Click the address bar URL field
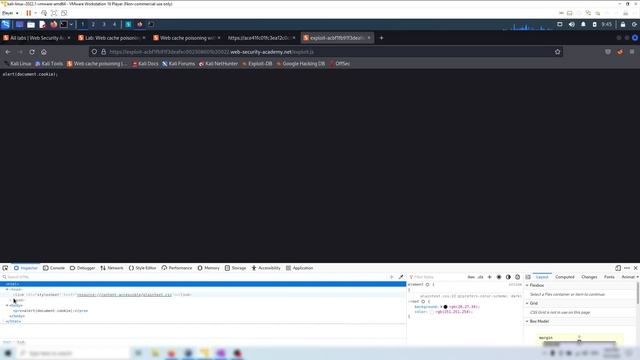The height and width of the screenshot is (360, 640). [326, 52]
